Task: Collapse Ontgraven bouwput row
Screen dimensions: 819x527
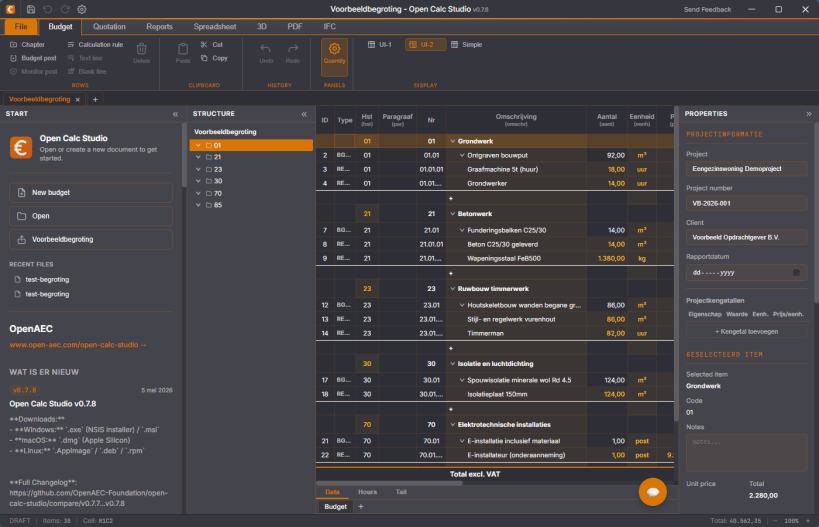Action: pos(462,155)
